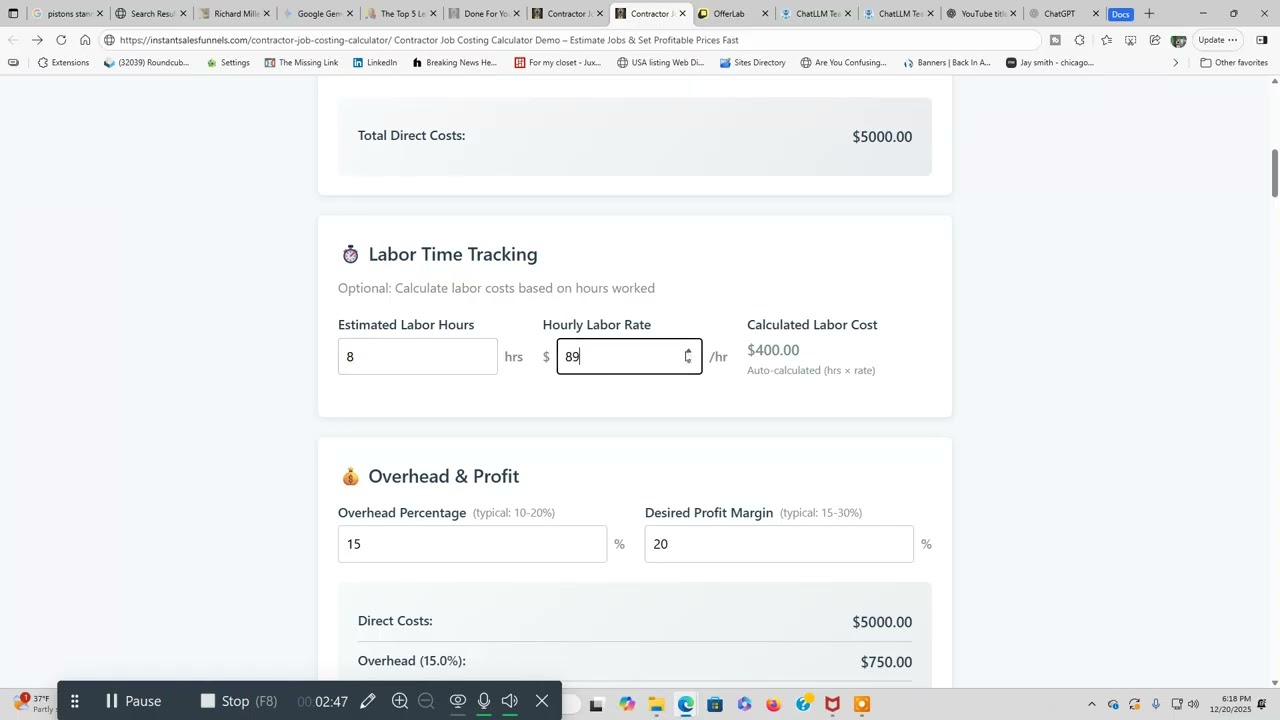Open The Missing Link bookmark
1280x720 pixels.
click(x=301, y=62)
